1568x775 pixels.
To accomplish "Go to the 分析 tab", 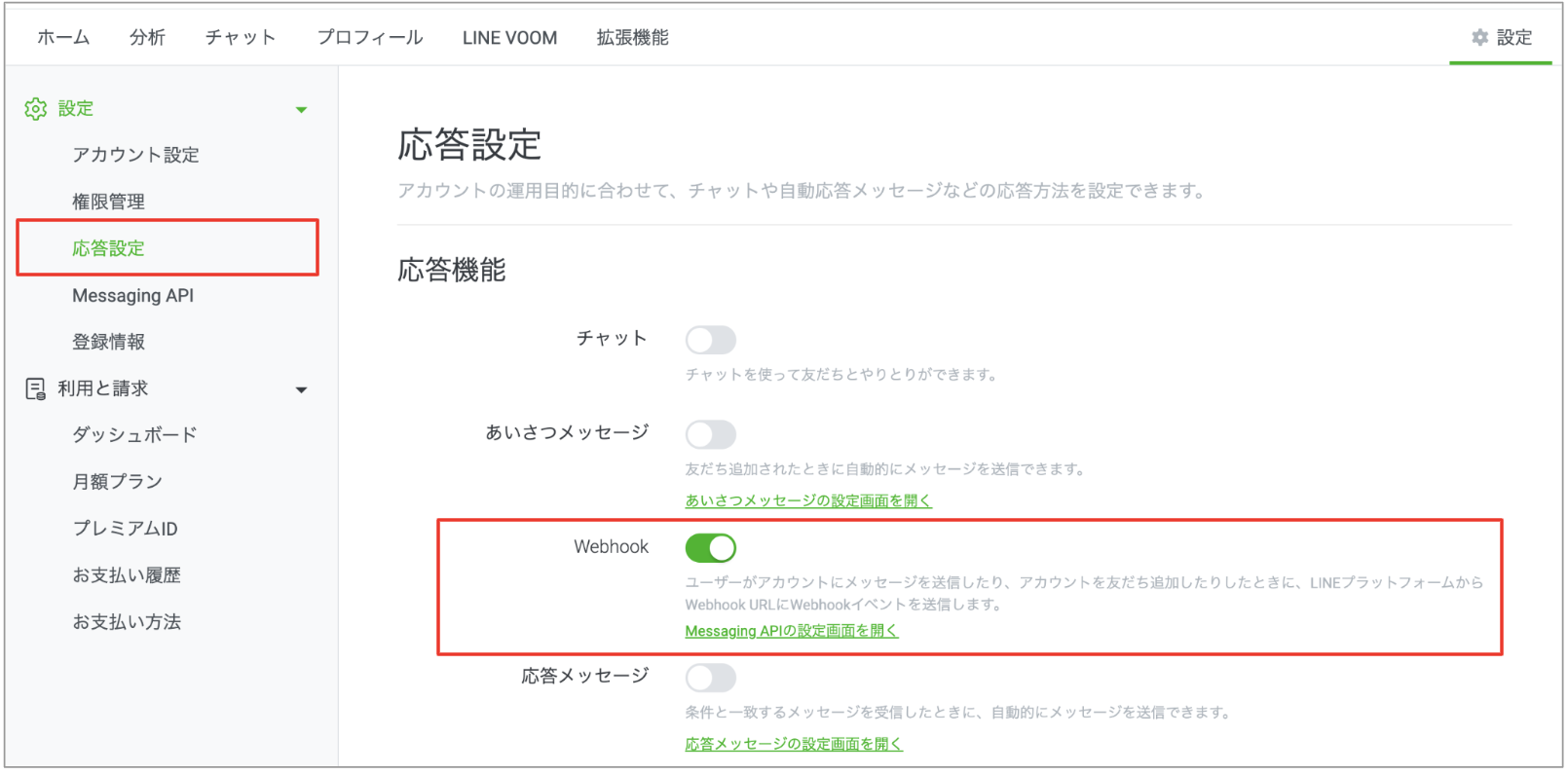I will click(x=147, y=37).
